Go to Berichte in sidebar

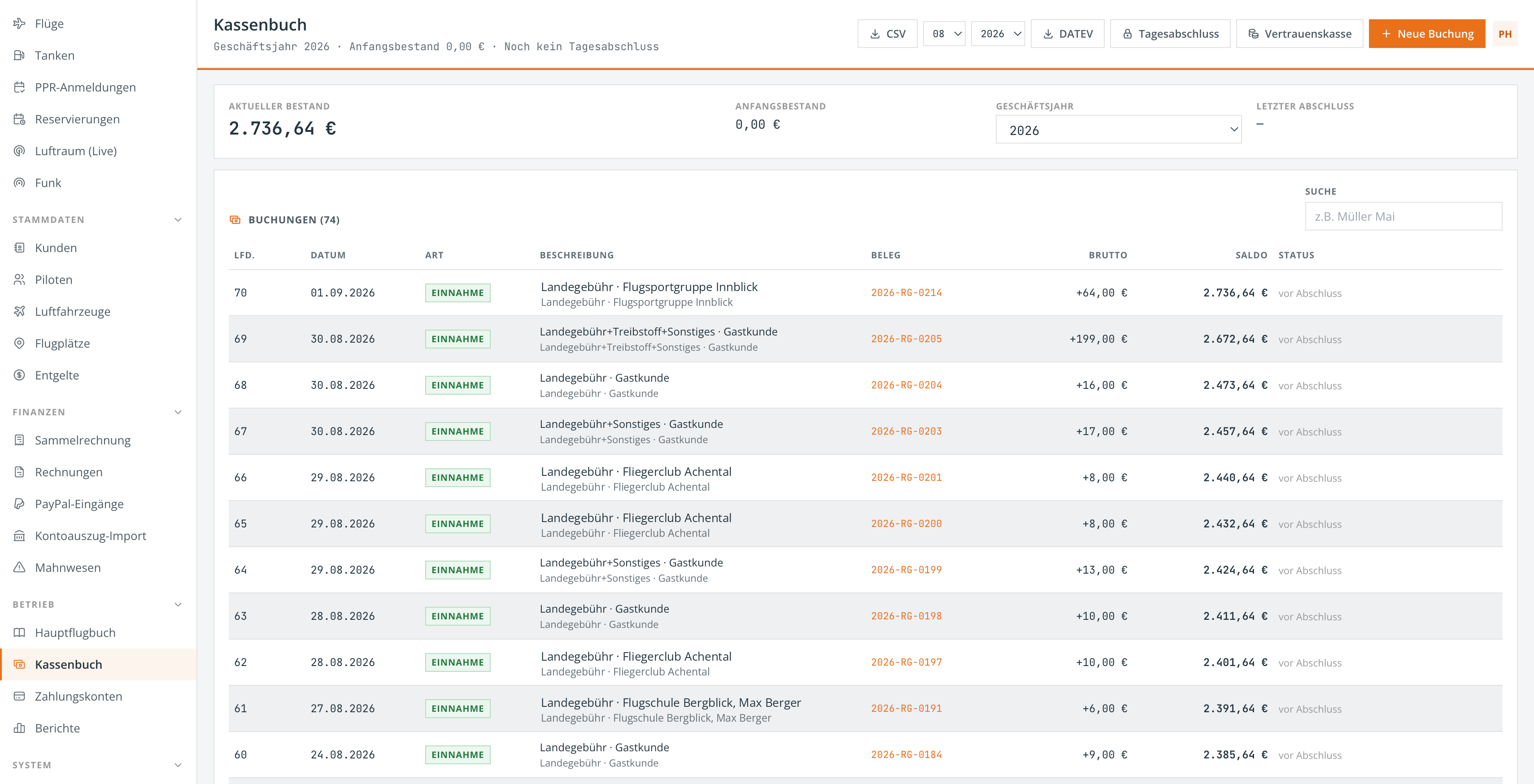click(x=98, y=728)
